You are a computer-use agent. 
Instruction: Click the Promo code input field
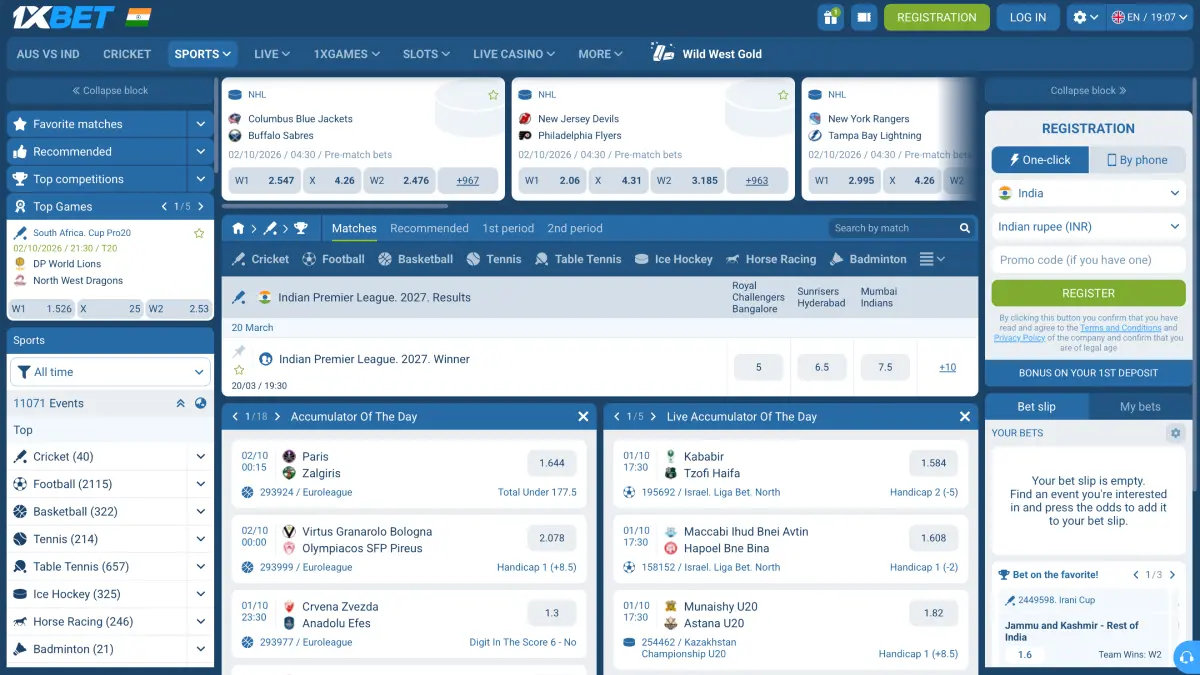(1088, 260)
